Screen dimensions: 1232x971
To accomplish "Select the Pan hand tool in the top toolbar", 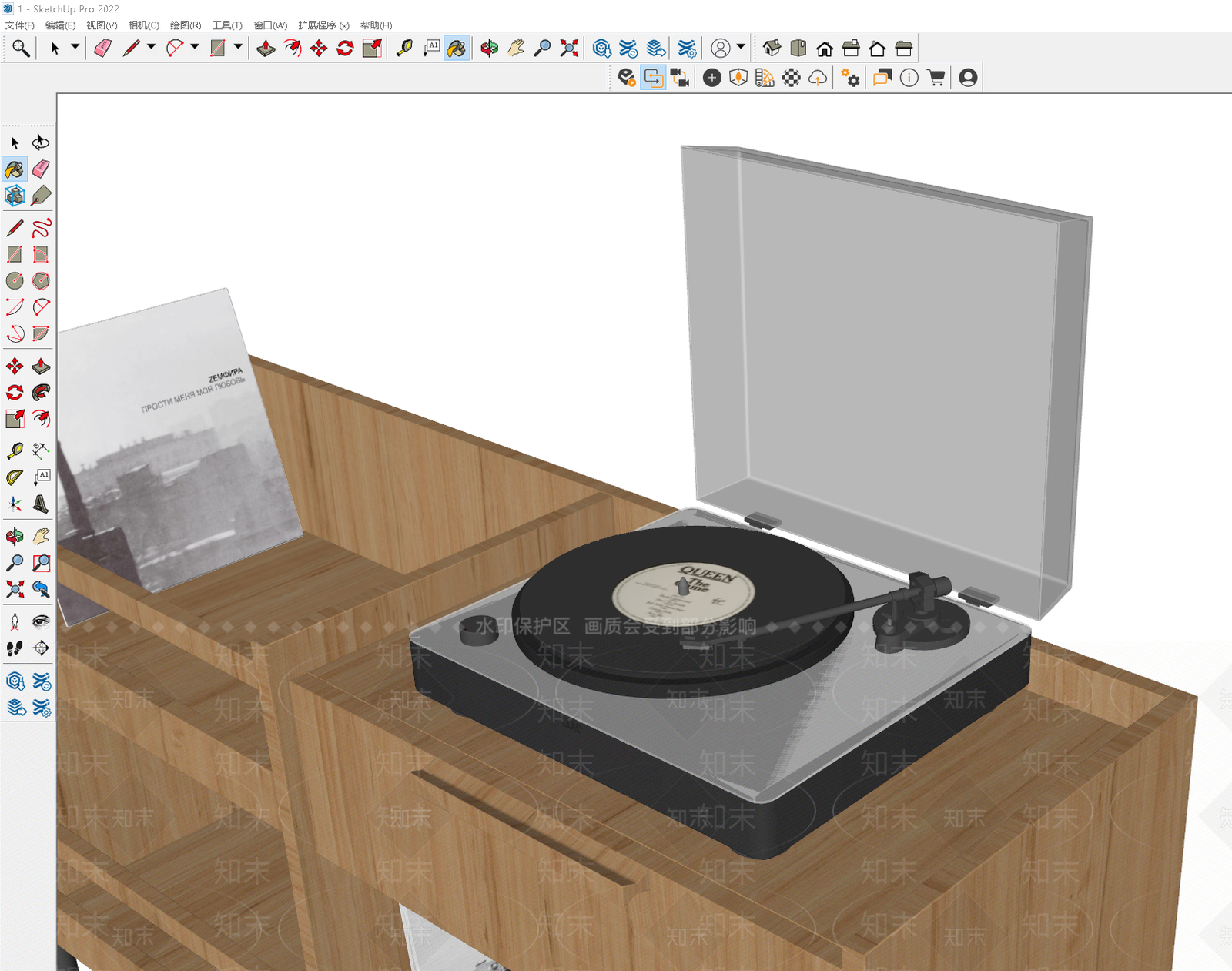I will point(516,49).
